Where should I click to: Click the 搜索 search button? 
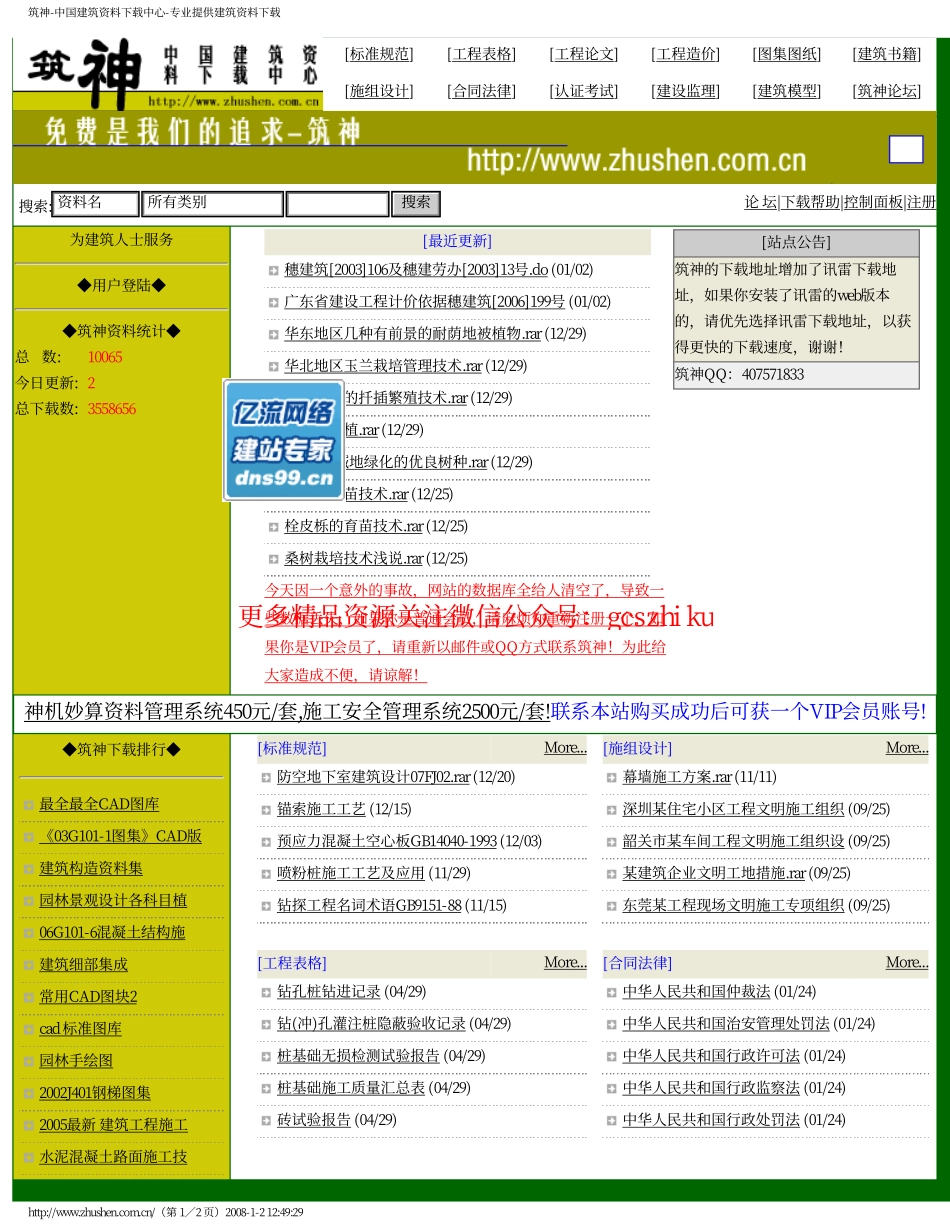pos(415,203)
